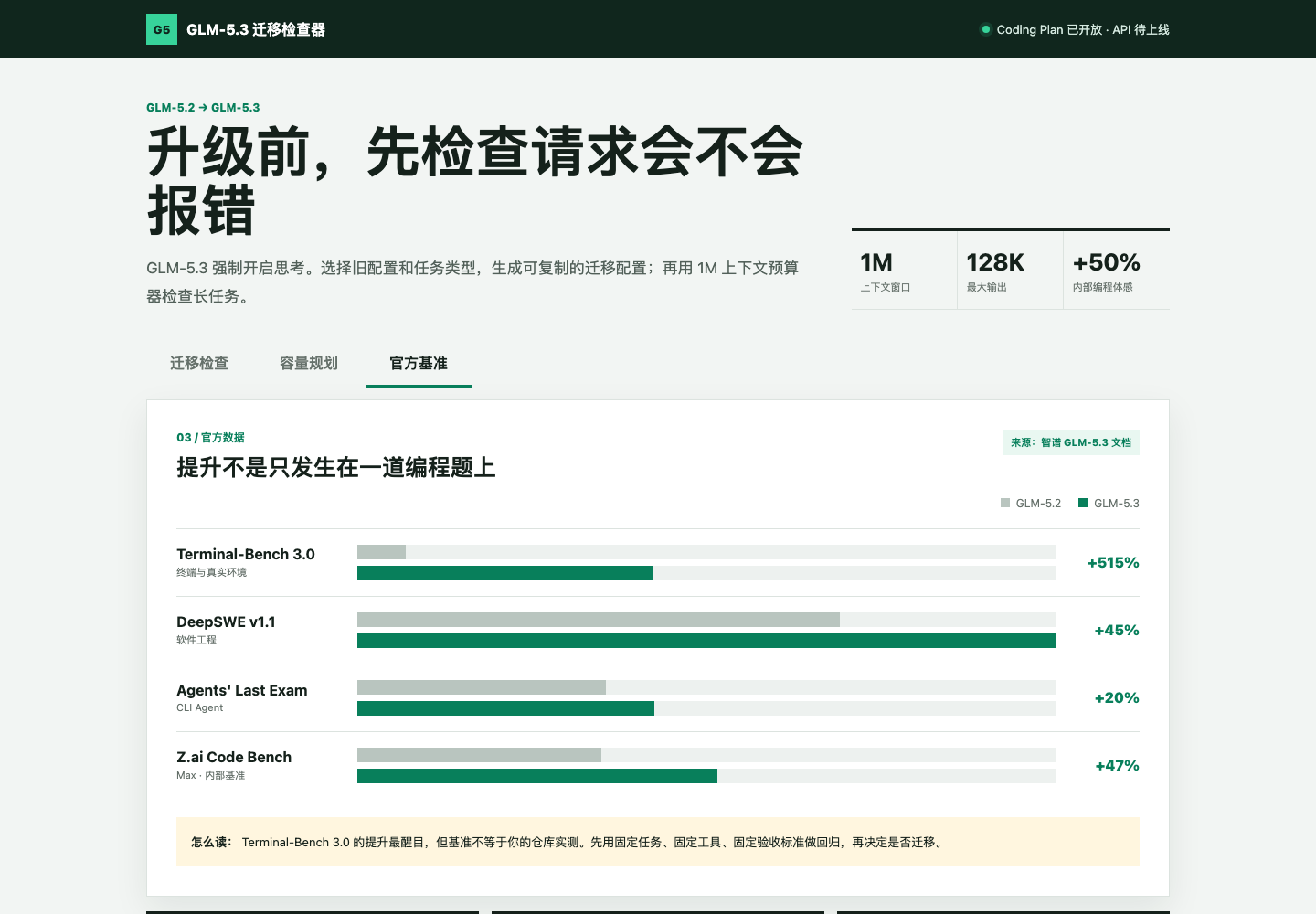Click the 上下文窗口 stat caption

(885, 287)
